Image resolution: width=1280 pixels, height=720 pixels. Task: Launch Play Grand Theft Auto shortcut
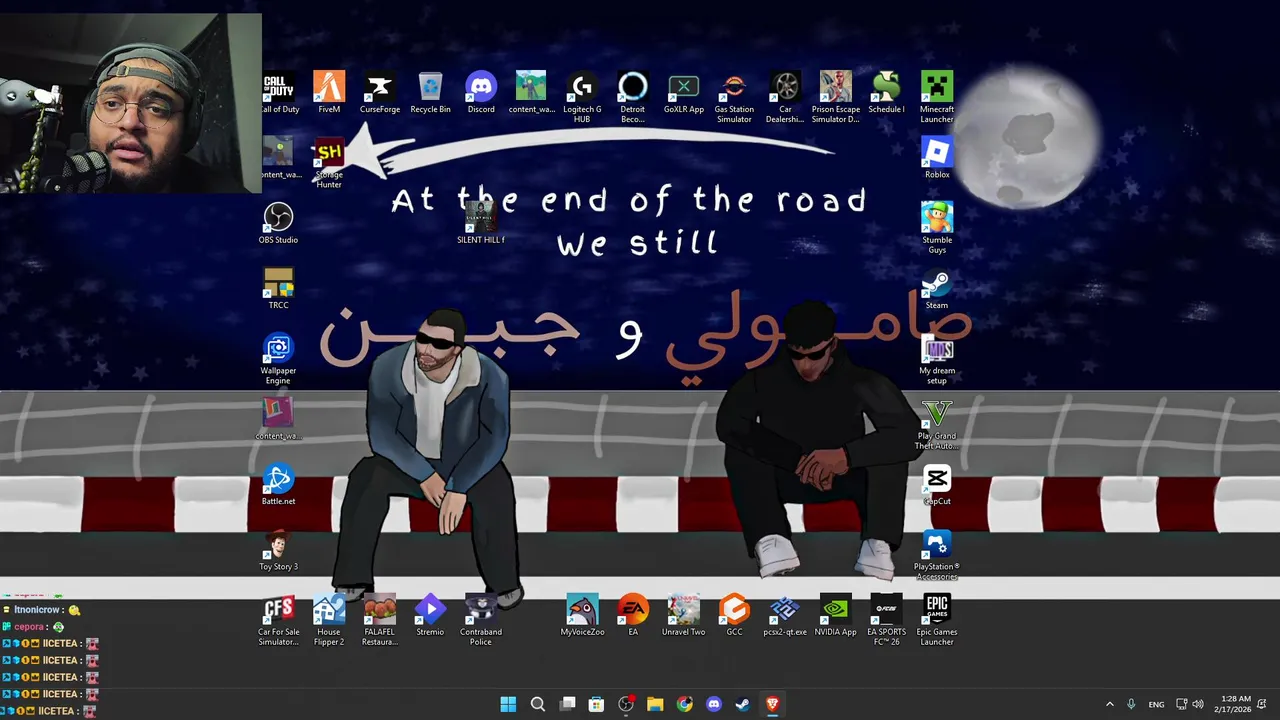tap(937, 424)
